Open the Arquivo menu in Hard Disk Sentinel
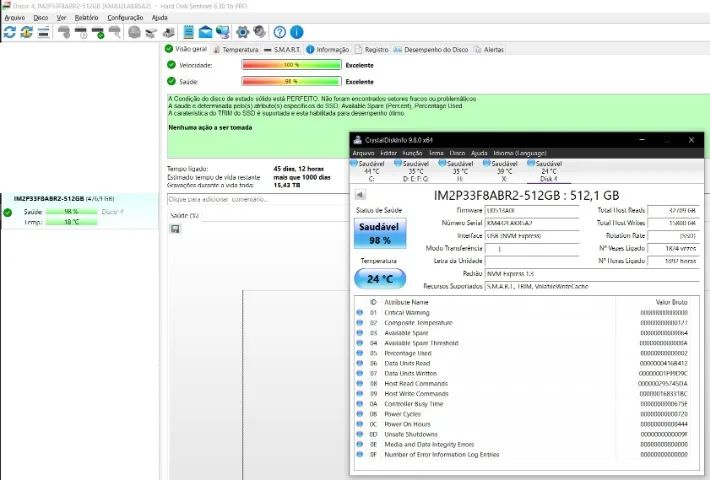Image resolution: width=710 pixels, height=480 pixels. pyautogui.click(x=14, y=18)
